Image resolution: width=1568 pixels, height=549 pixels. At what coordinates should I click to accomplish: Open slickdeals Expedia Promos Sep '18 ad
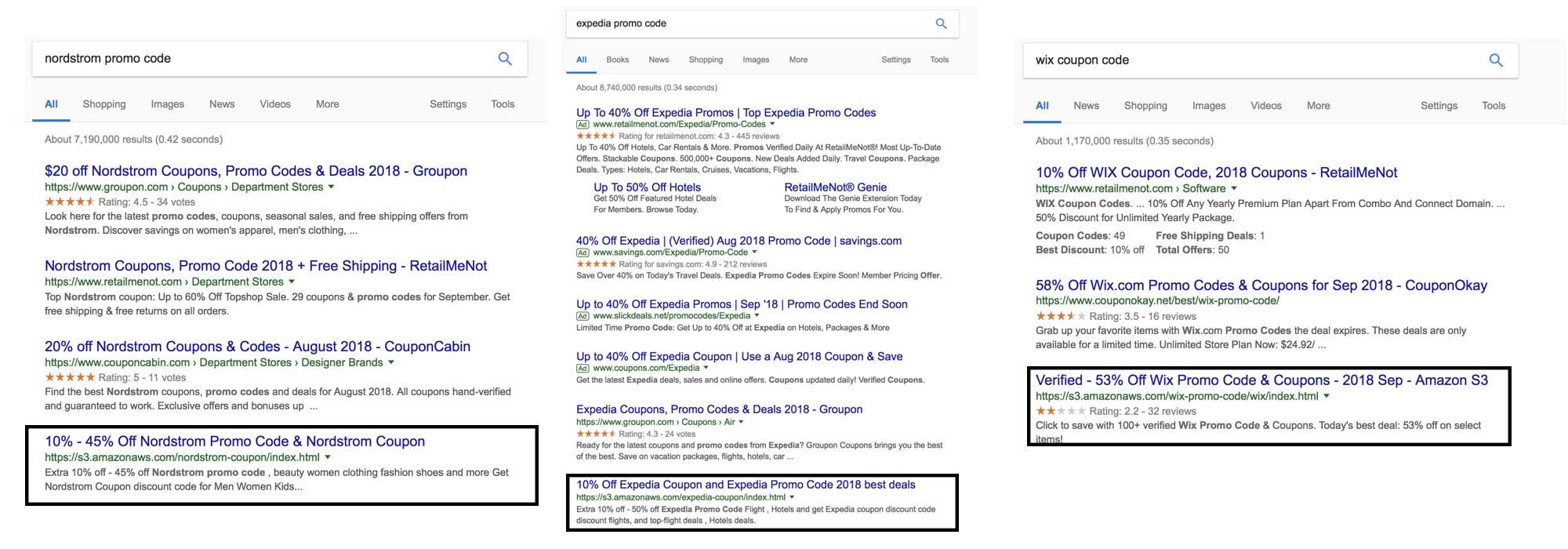(x=742, y=304)
